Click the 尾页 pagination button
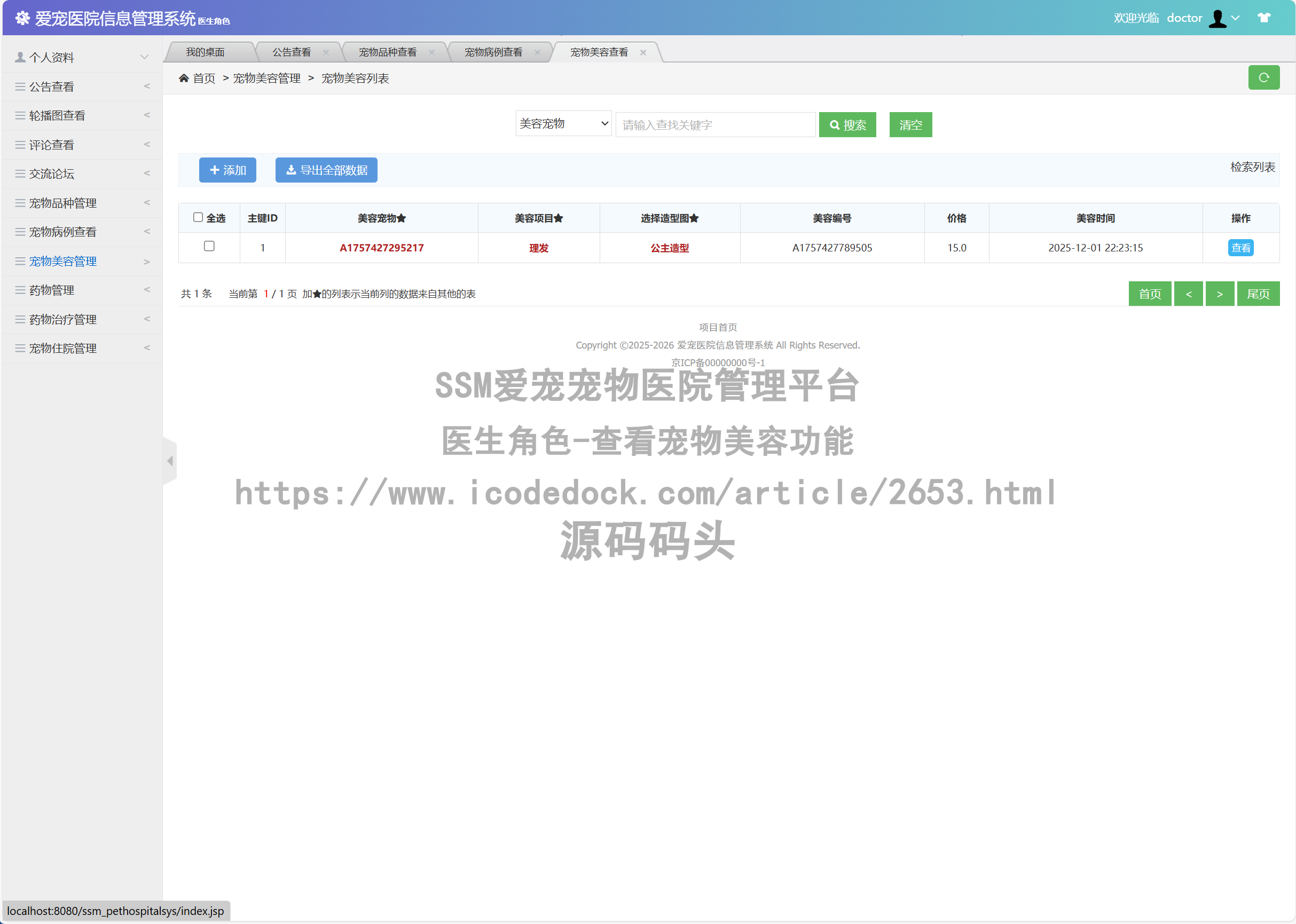 coord(1258,294)
